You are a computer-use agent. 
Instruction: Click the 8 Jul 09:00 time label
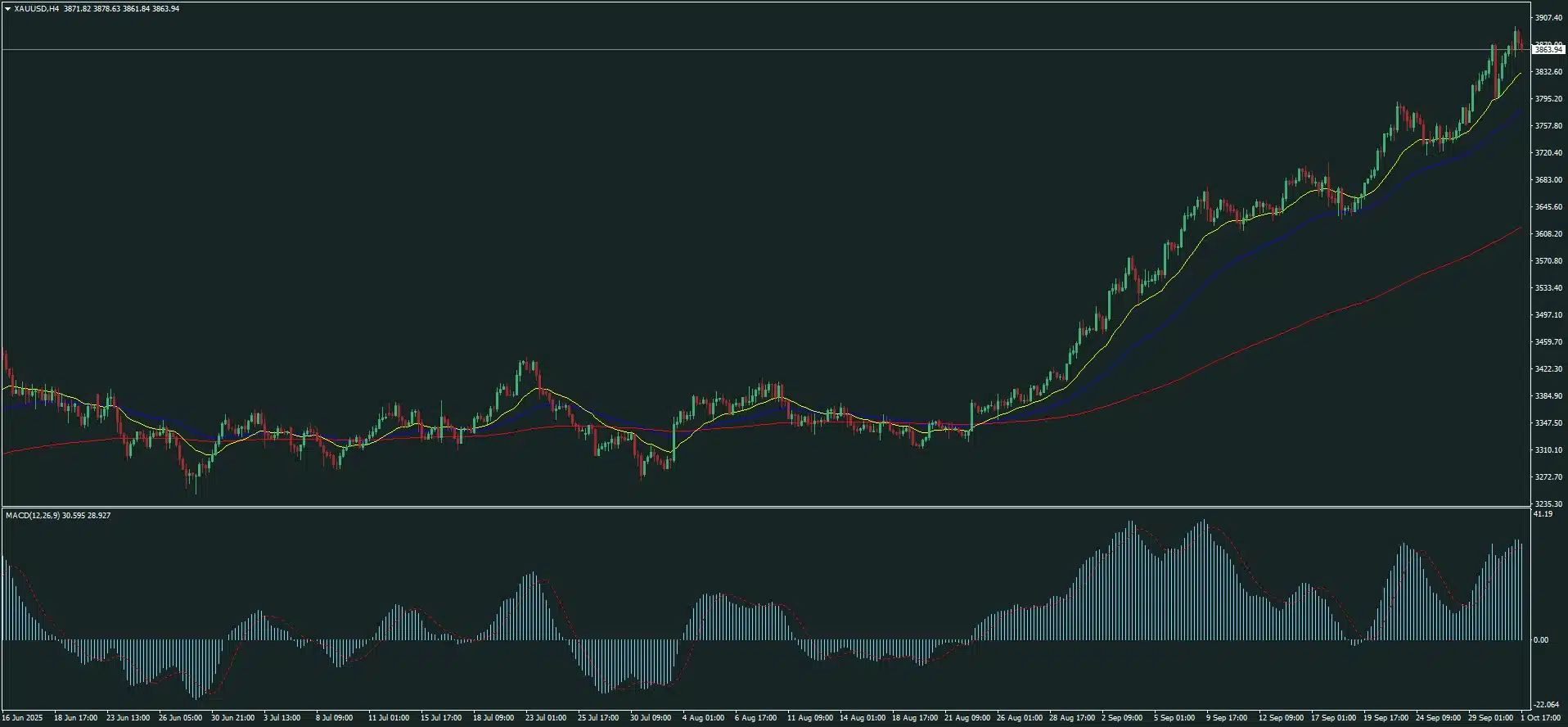click(x=334, y=718)
